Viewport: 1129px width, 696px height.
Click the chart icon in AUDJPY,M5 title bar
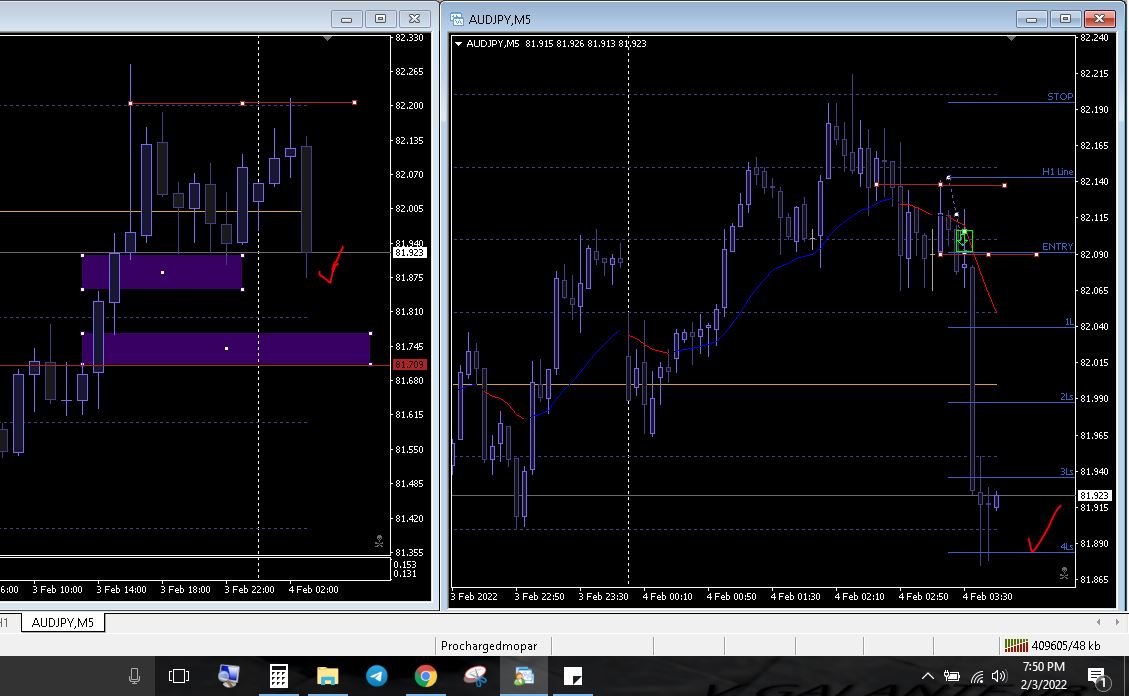click(x=456, y=19)
